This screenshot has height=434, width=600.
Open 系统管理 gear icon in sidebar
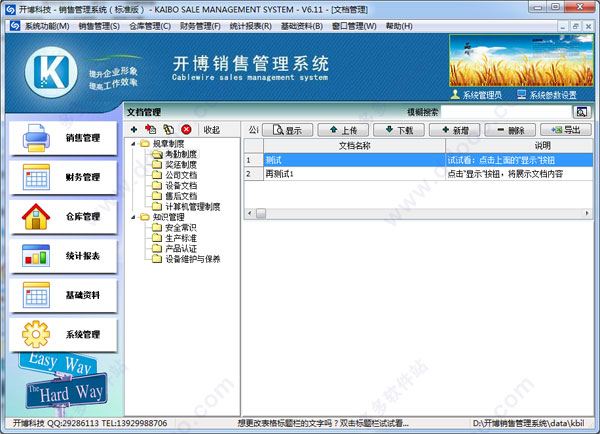(x=36, y=334)
